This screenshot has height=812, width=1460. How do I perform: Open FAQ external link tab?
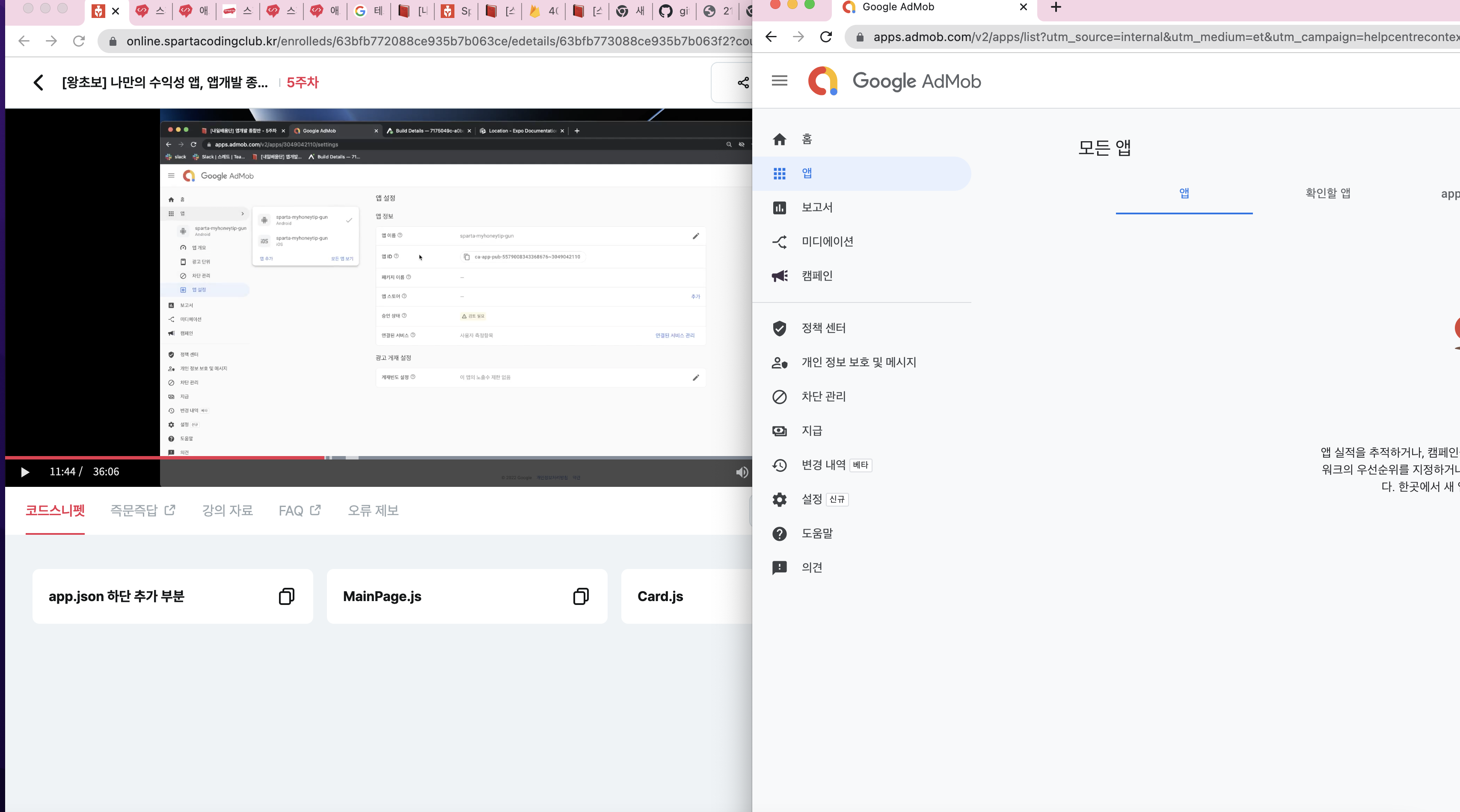click(299, 510)
